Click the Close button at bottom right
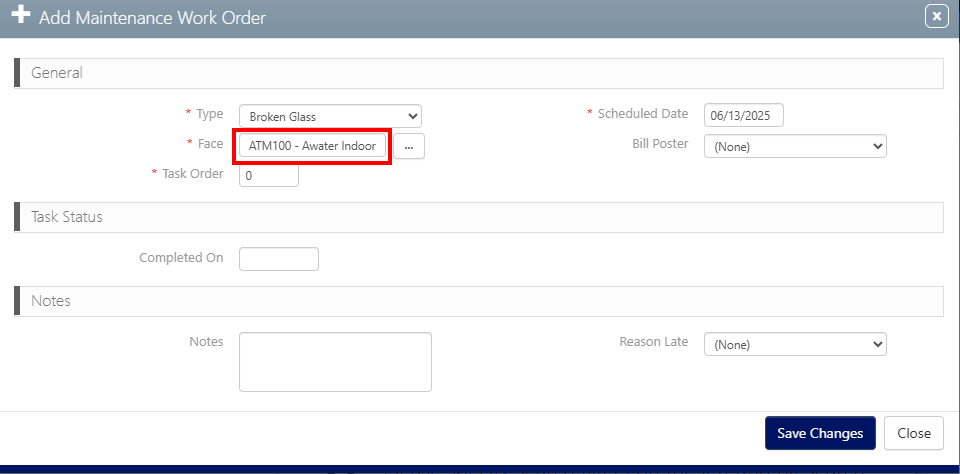Viewport: 960px width, 474px height. pyautogui.click(x=914, y=433)
